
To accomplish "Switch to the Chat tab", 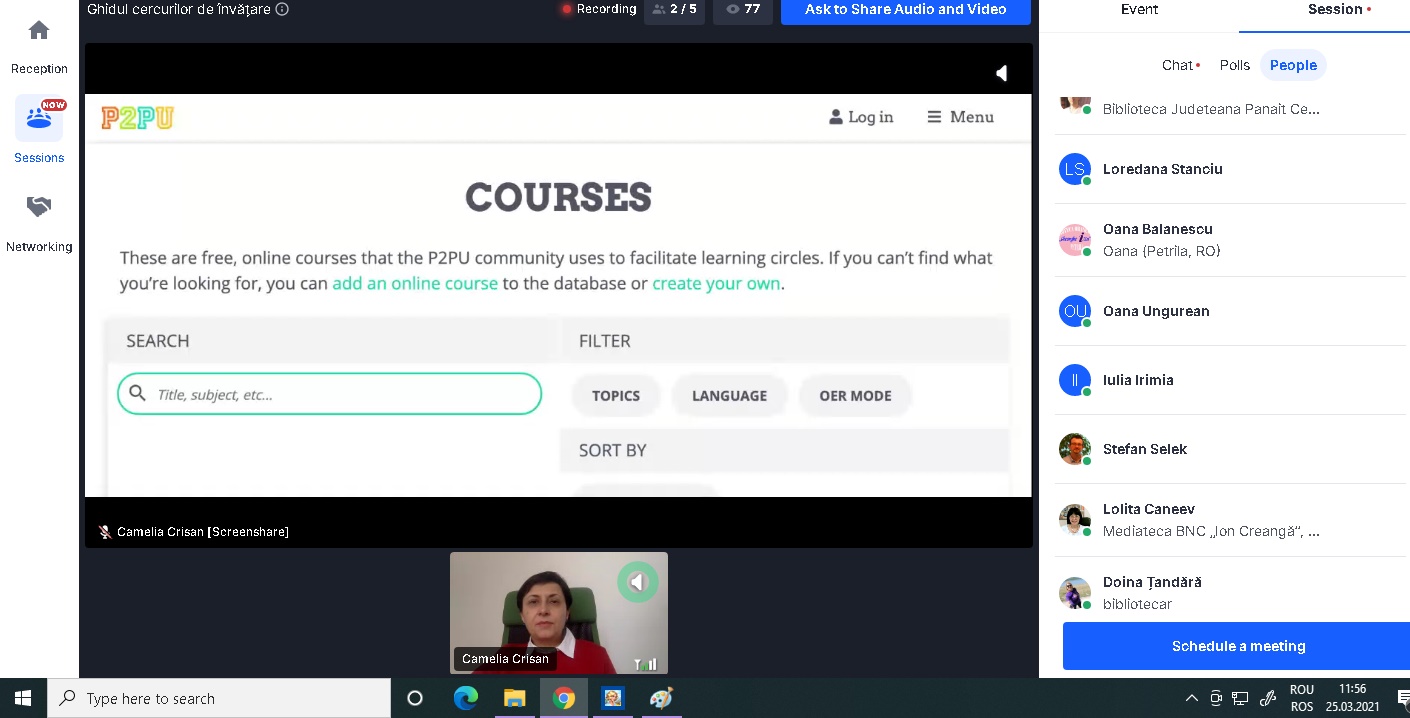I will pos(1177,65).
